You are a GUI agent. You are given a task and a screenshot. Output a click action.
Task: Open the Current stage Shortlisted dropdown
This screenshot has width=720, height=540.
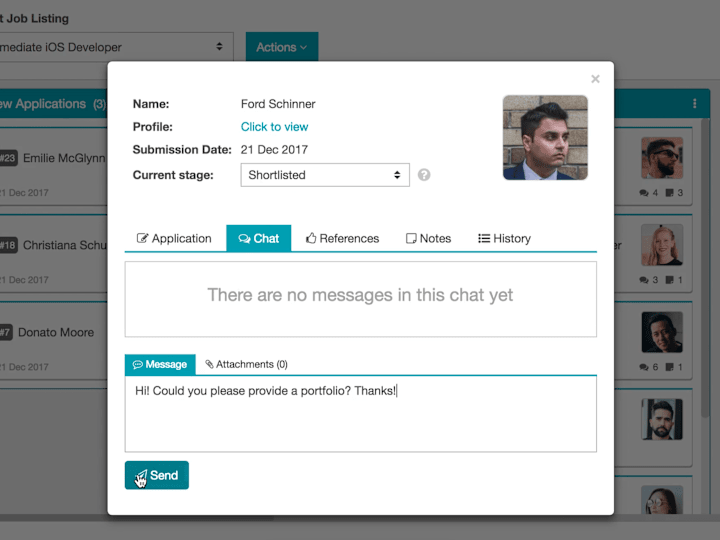point(325,175)
